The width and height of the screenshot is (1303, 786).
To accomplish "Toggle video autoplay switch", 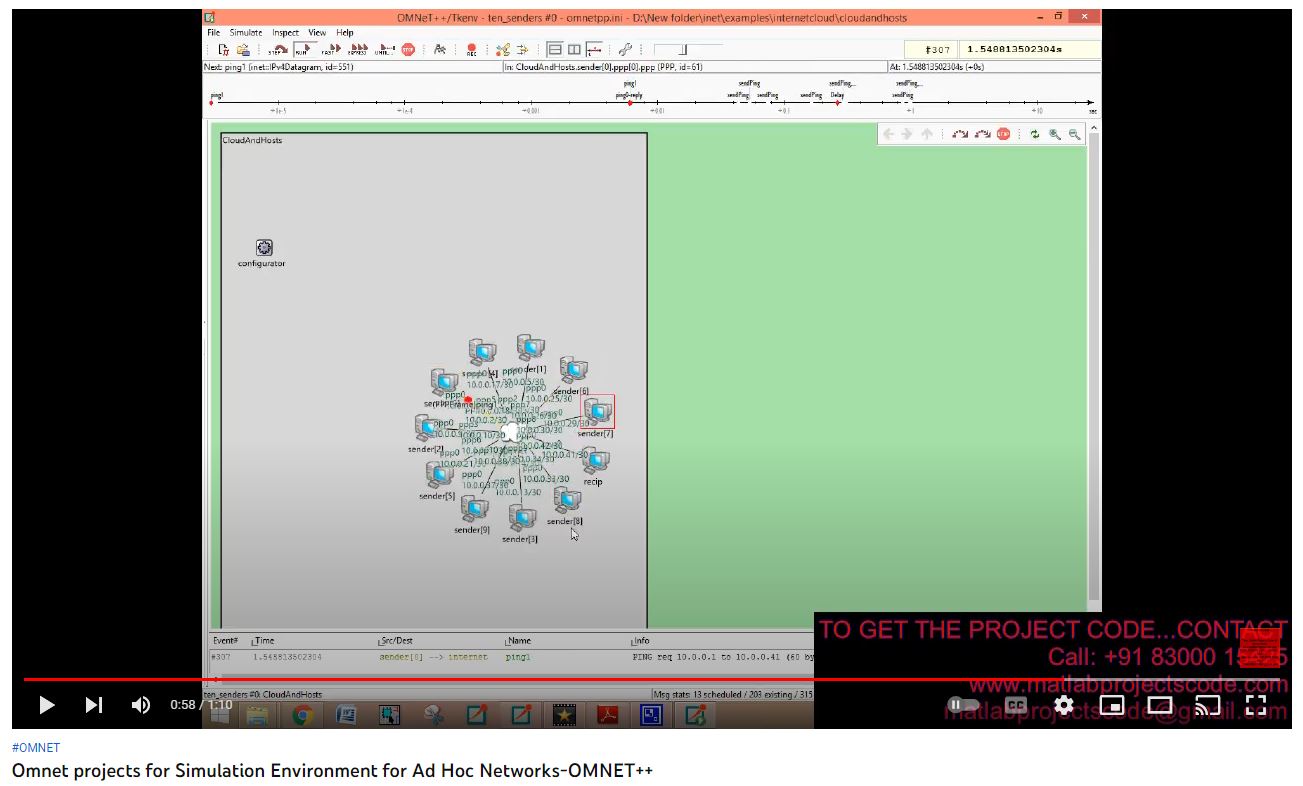I will pos(963,705).
